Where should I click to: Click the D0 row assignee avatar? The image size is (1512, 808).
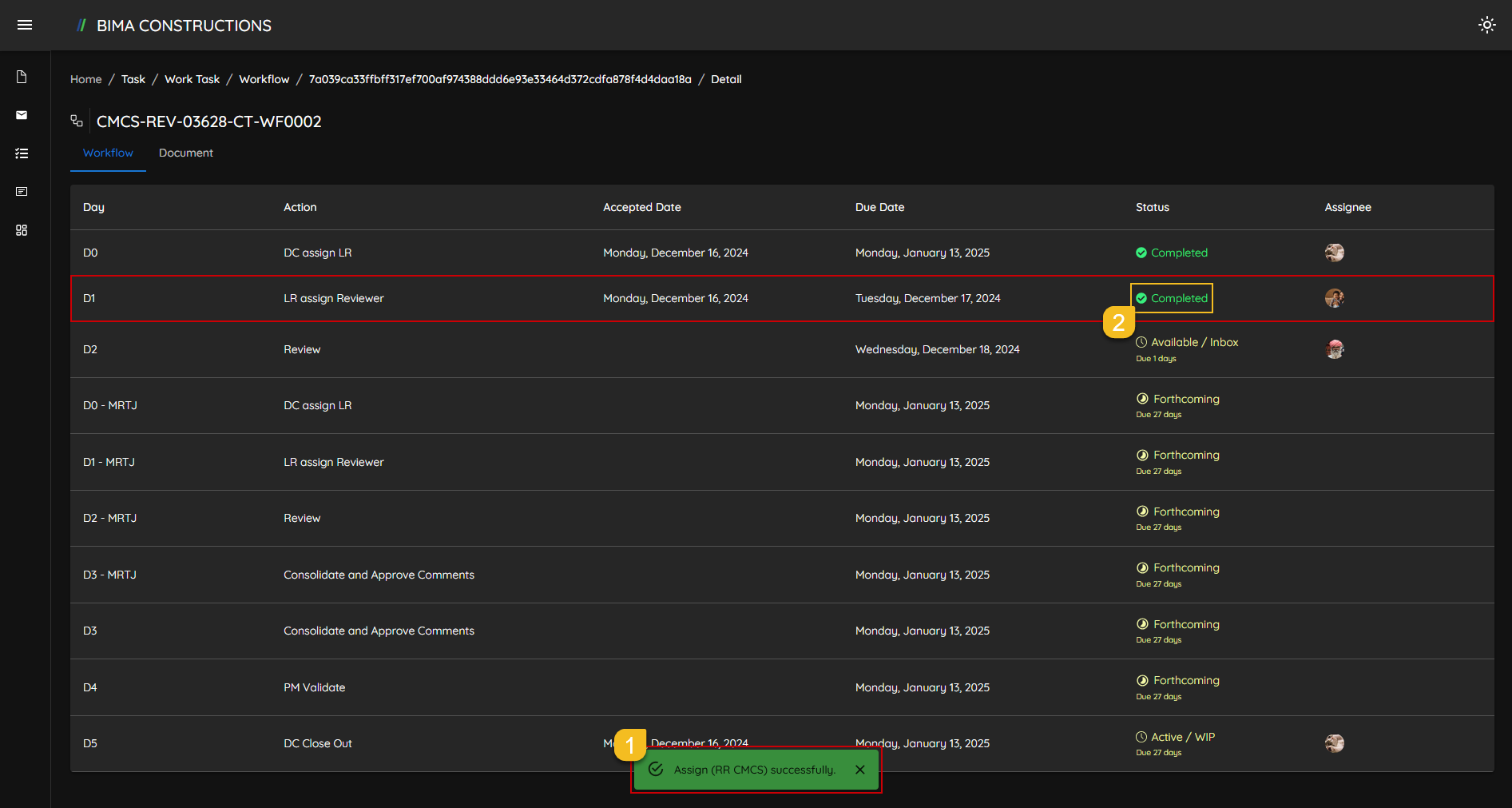pos(1334,253)
